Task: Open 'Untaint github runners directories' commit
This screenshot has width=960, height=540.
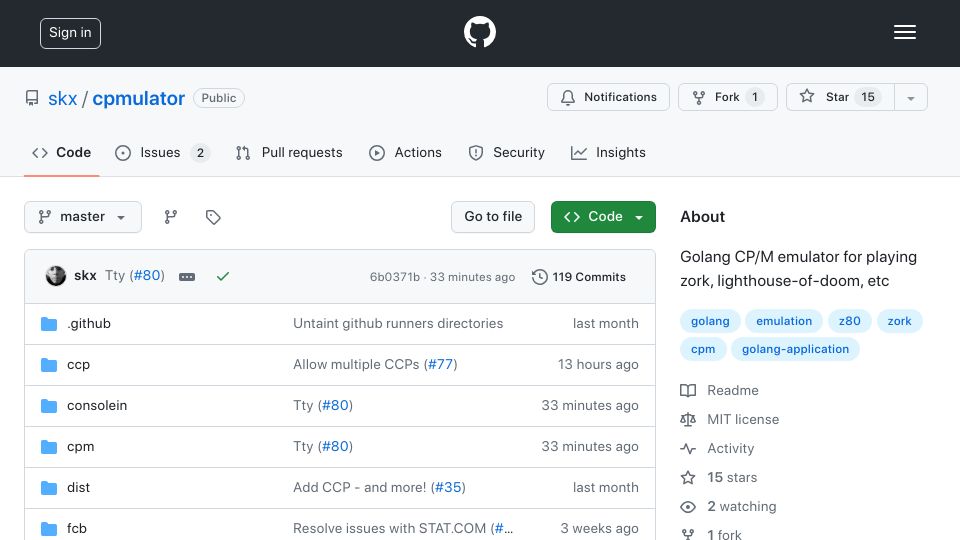Action: [x=398, y=323]
